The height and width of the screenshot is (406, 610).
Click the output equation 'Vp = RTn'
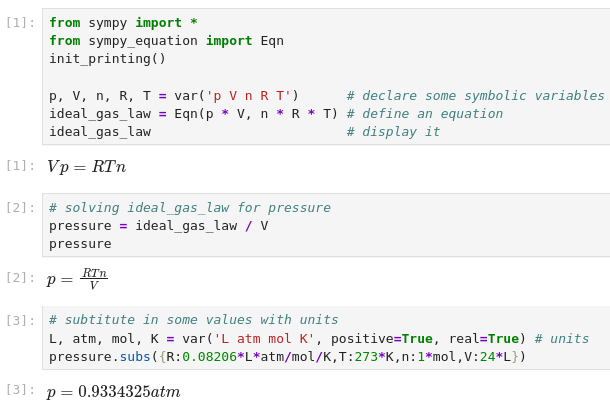(x=86, y=167)
